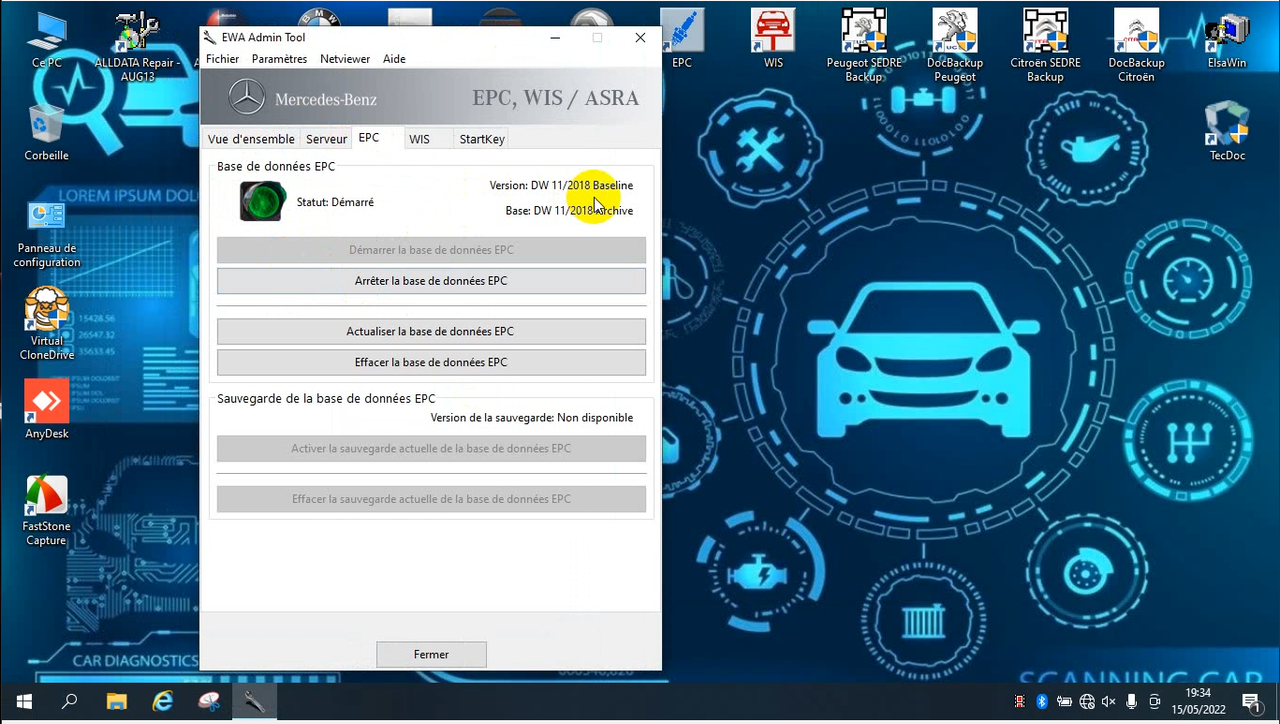Open DocBackup Peugeot desktop icon

955,45
